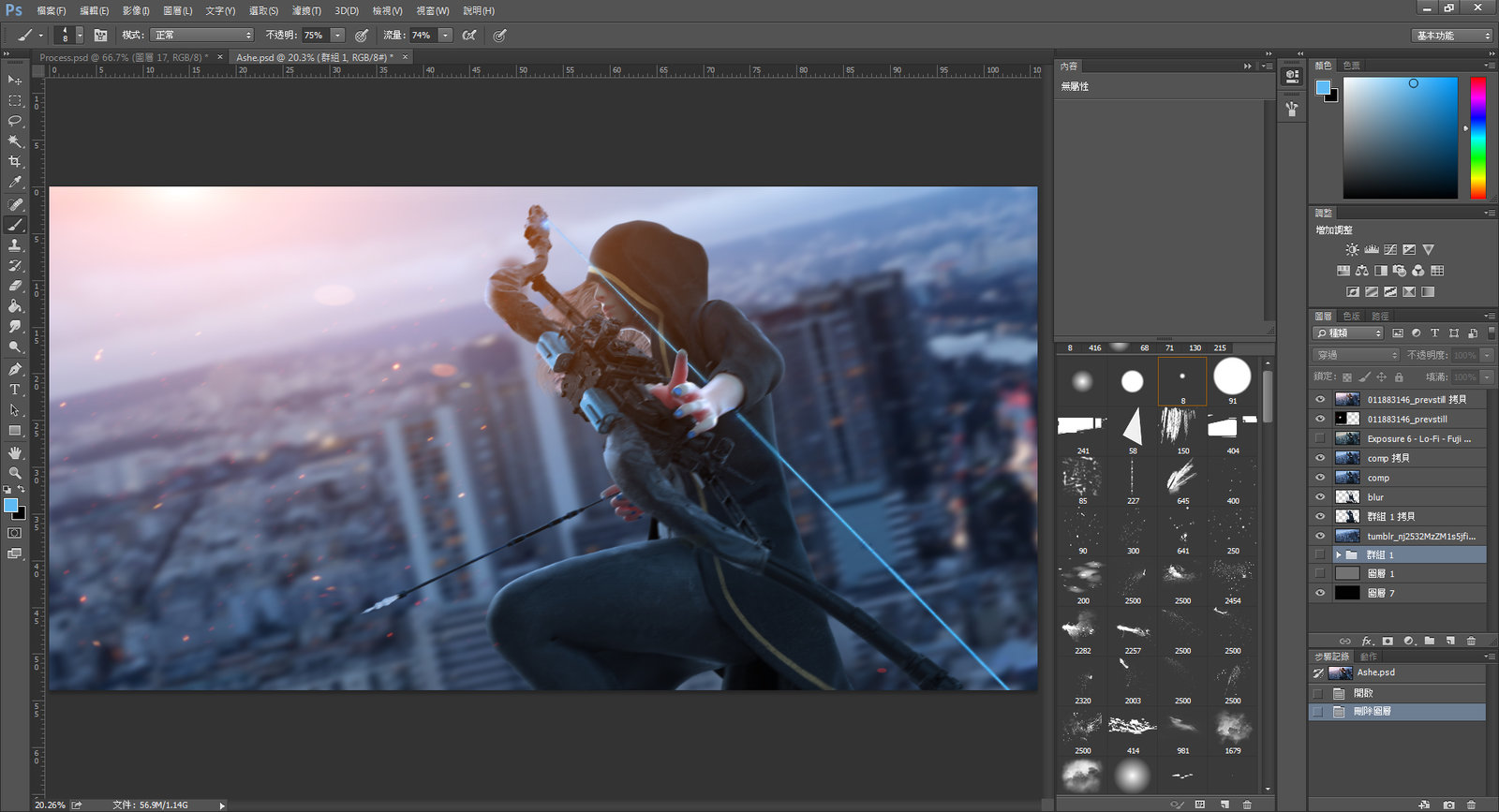Click the rainbow hue slider strip
This screenshot has height=812, width=1499.
(1477, 138)
